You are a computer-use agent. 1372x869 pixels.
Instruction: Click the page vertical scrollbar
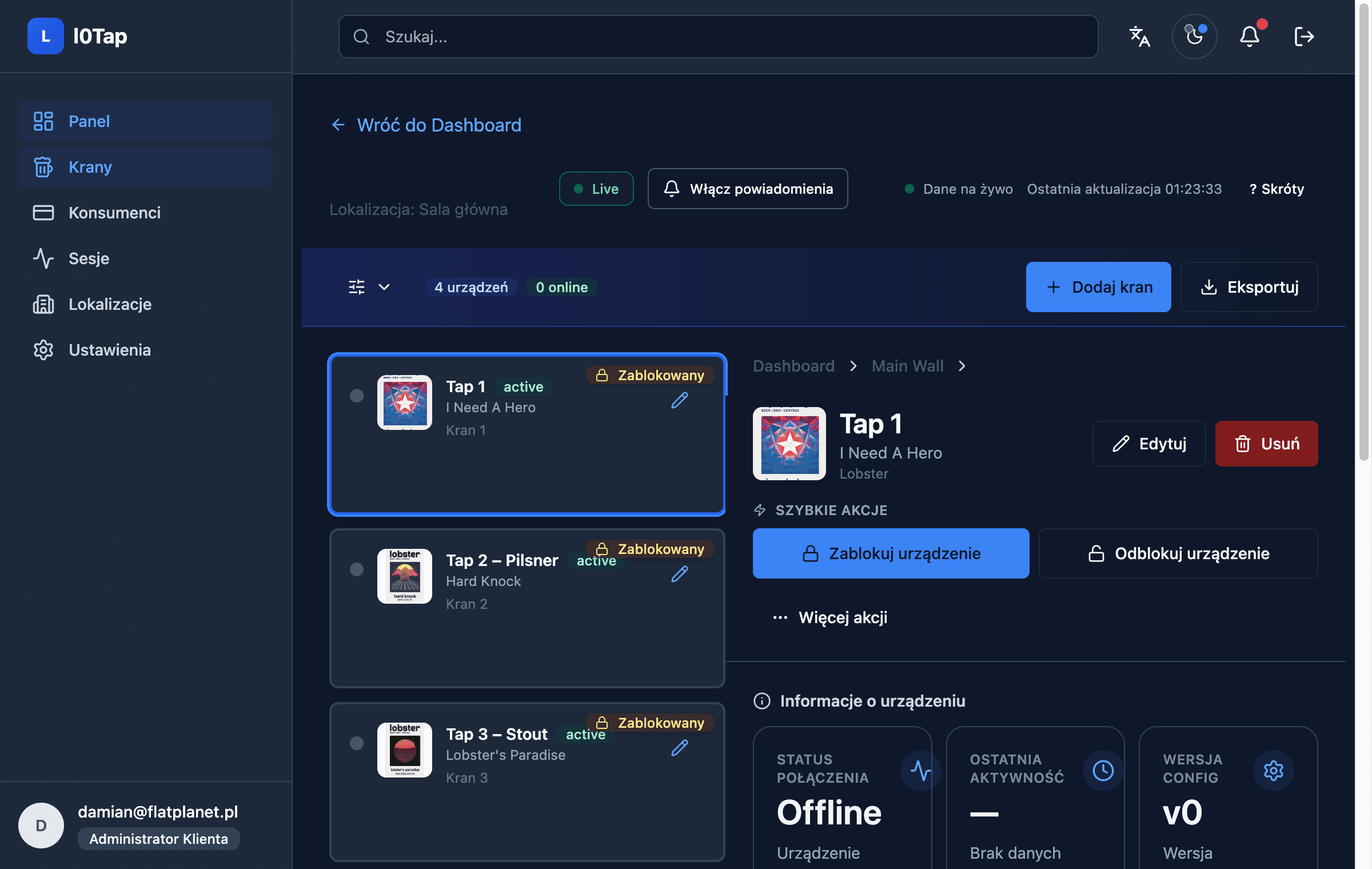[1364, 229]
